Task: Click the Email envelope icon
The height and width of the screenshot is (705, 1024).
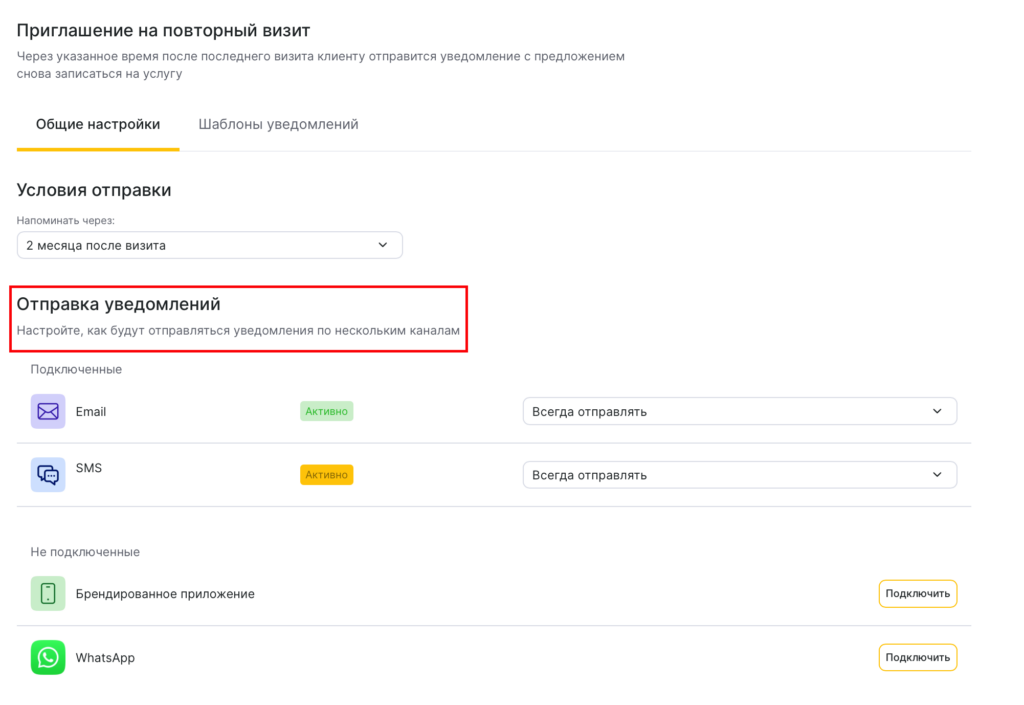Action: coord(48,411)
